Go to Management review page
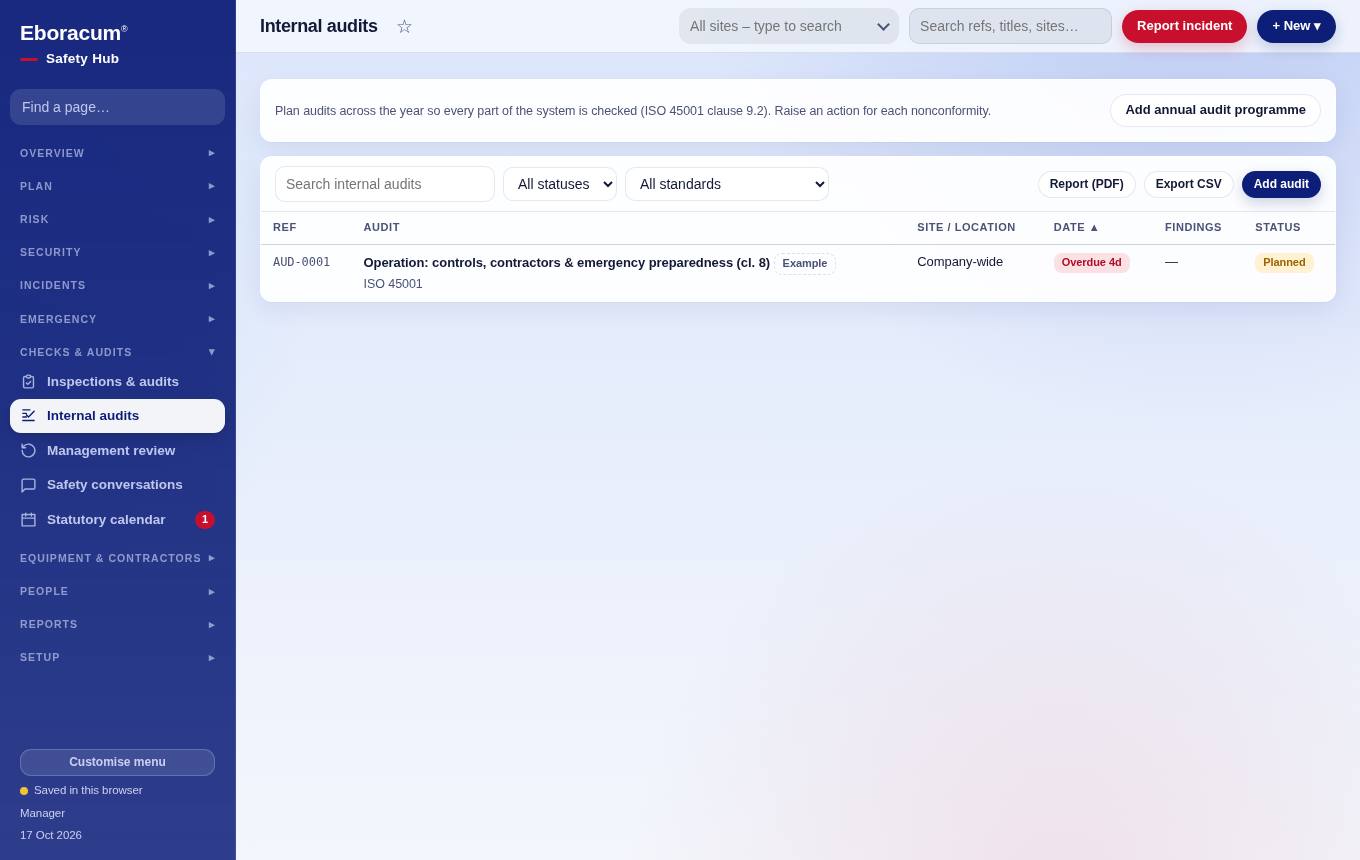This screenshot has width=1360, height=860. (118, 451)
